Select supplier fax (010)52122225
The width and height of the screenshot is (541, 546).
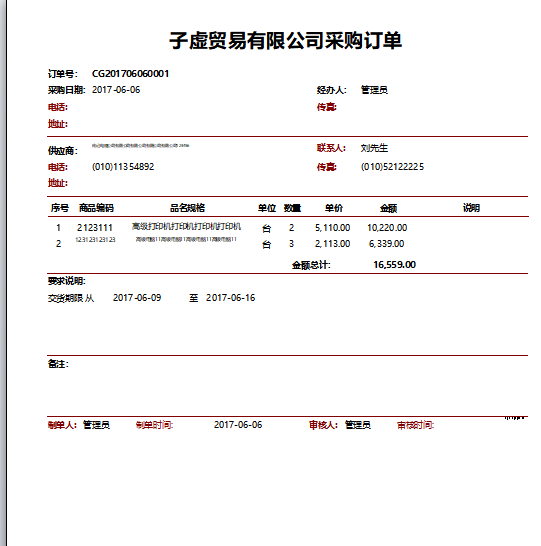[x=392, y=167]
